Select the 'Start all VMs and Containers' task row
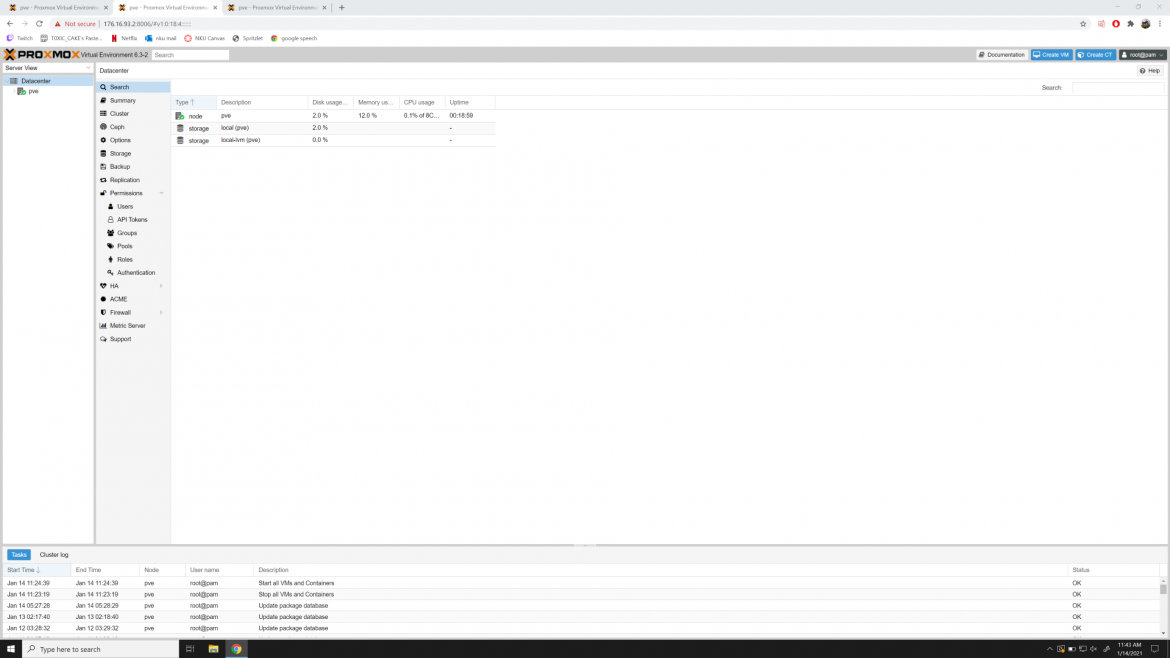The width and height of the screenshot is (1170, 658). click(x=581, y=583)
